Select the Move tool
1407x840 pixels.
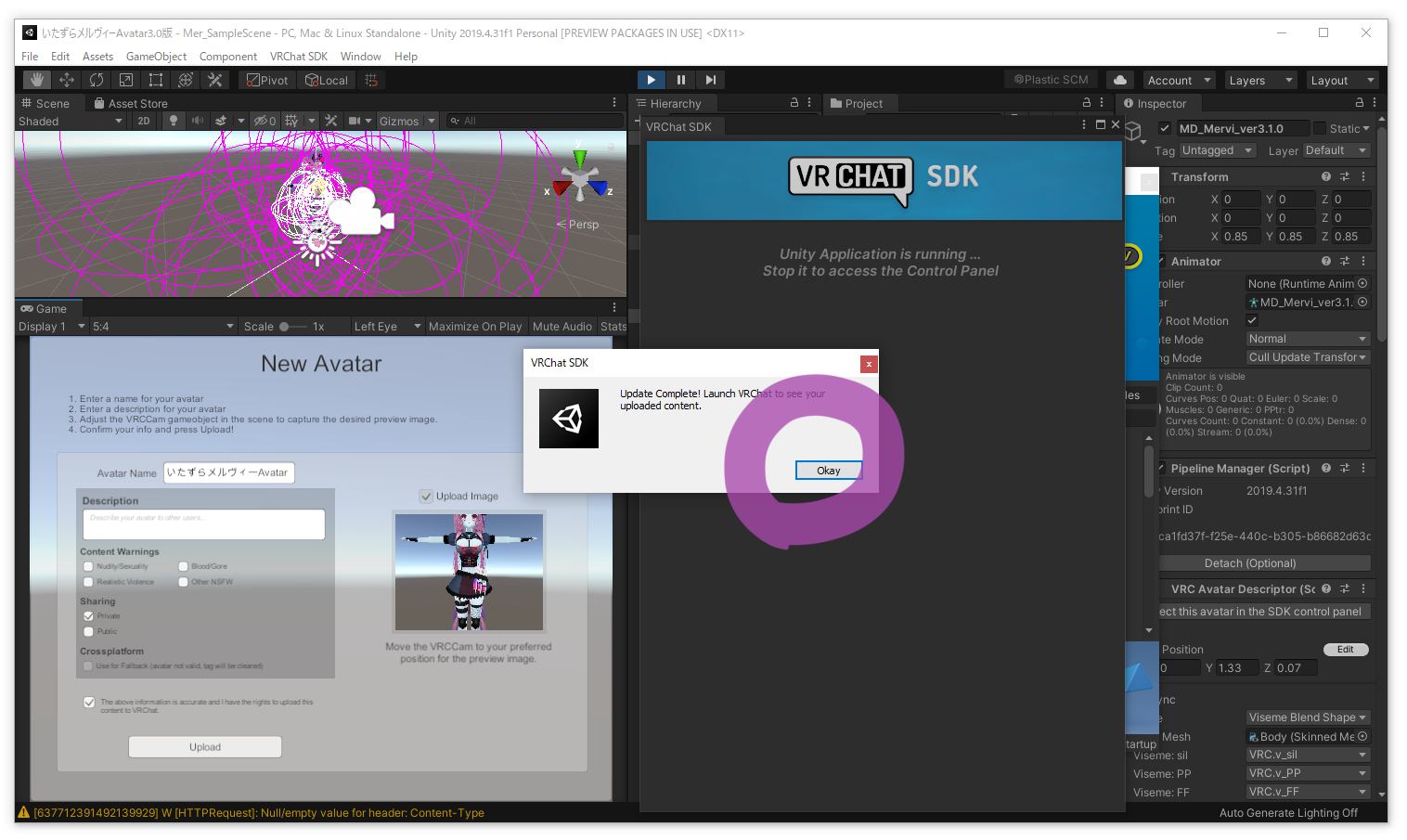click(x=67, y=80)
